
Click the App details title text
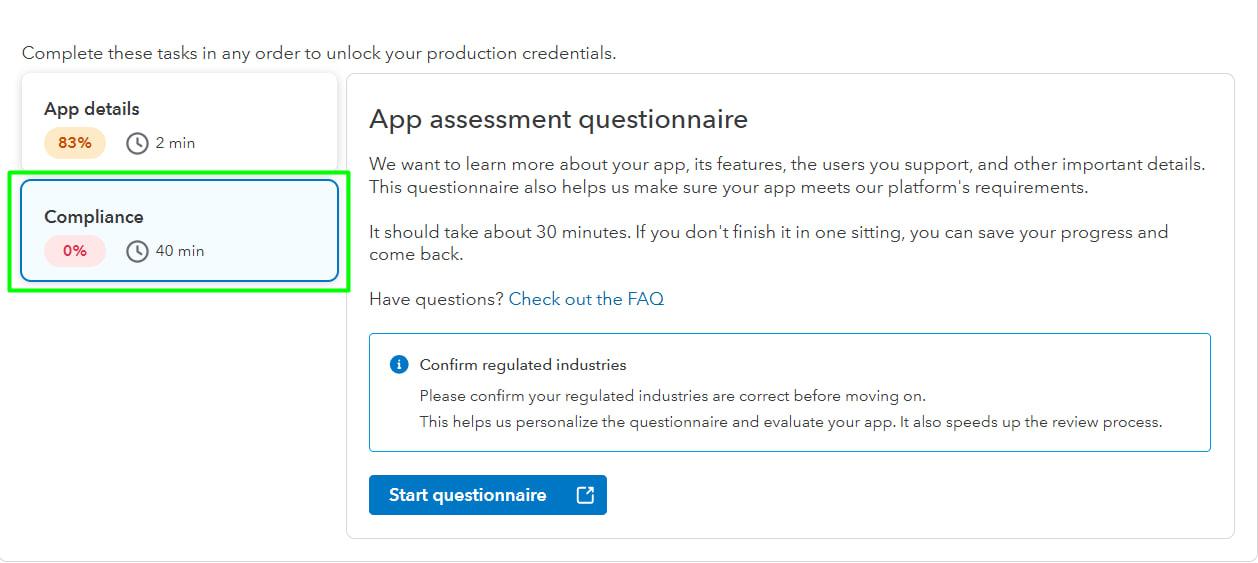pos(92,109)
